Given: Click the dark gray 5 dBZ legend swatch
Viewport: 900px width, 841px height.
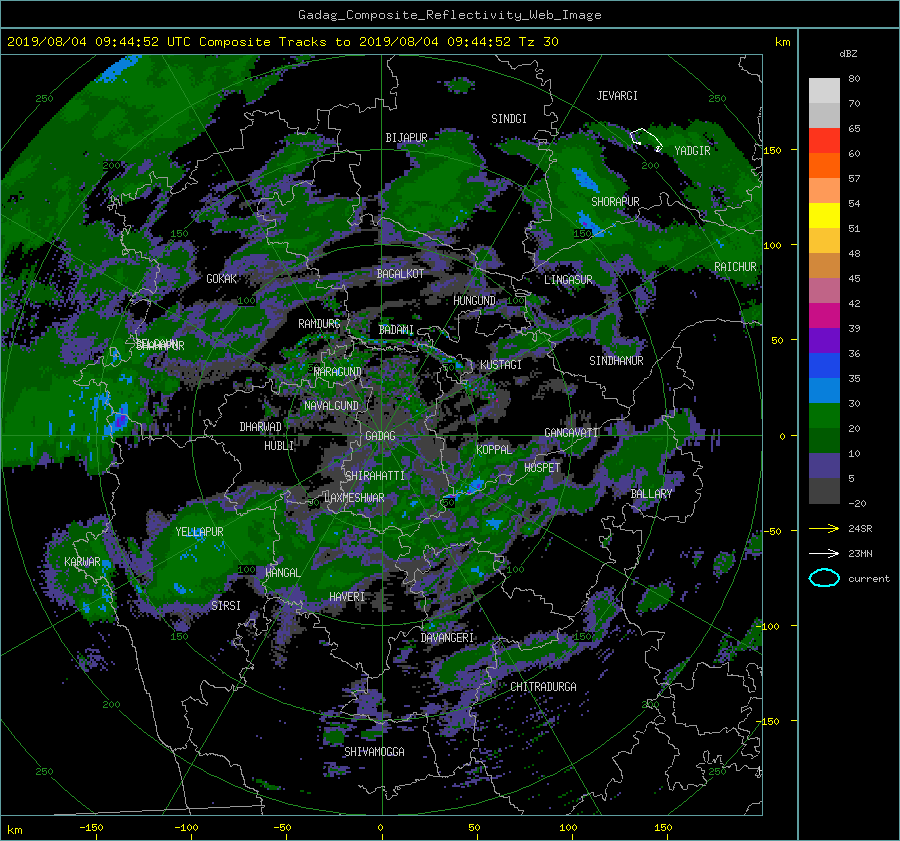Looking at the screenshot, I should [824, 491].
